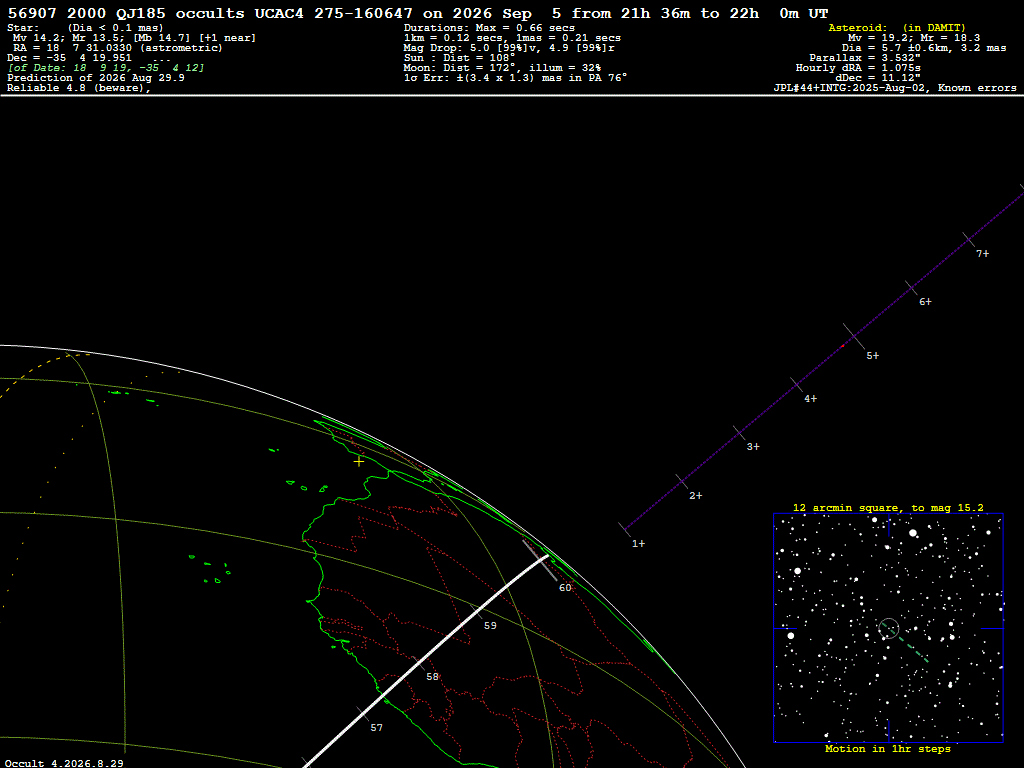The height and width of the screenshot is (768, 1024).
Task: Click the 7+ marker on purple line
Action: (983, 253)
